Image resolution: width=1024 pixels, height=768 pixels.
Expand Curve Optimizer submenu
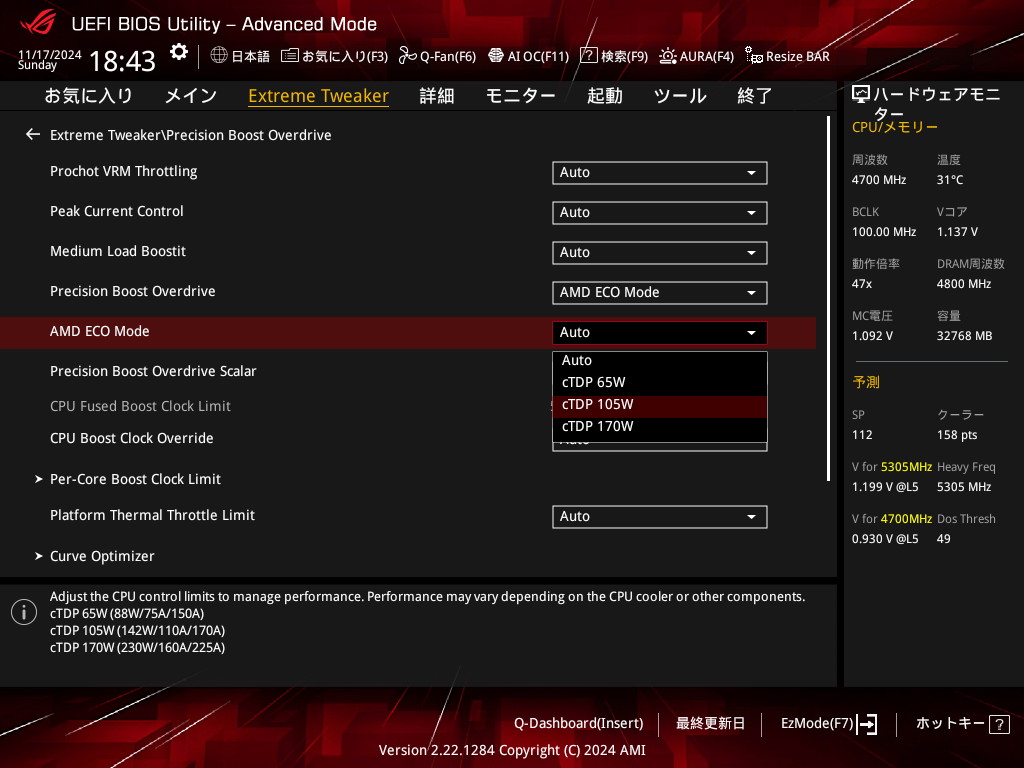[95, 556]
